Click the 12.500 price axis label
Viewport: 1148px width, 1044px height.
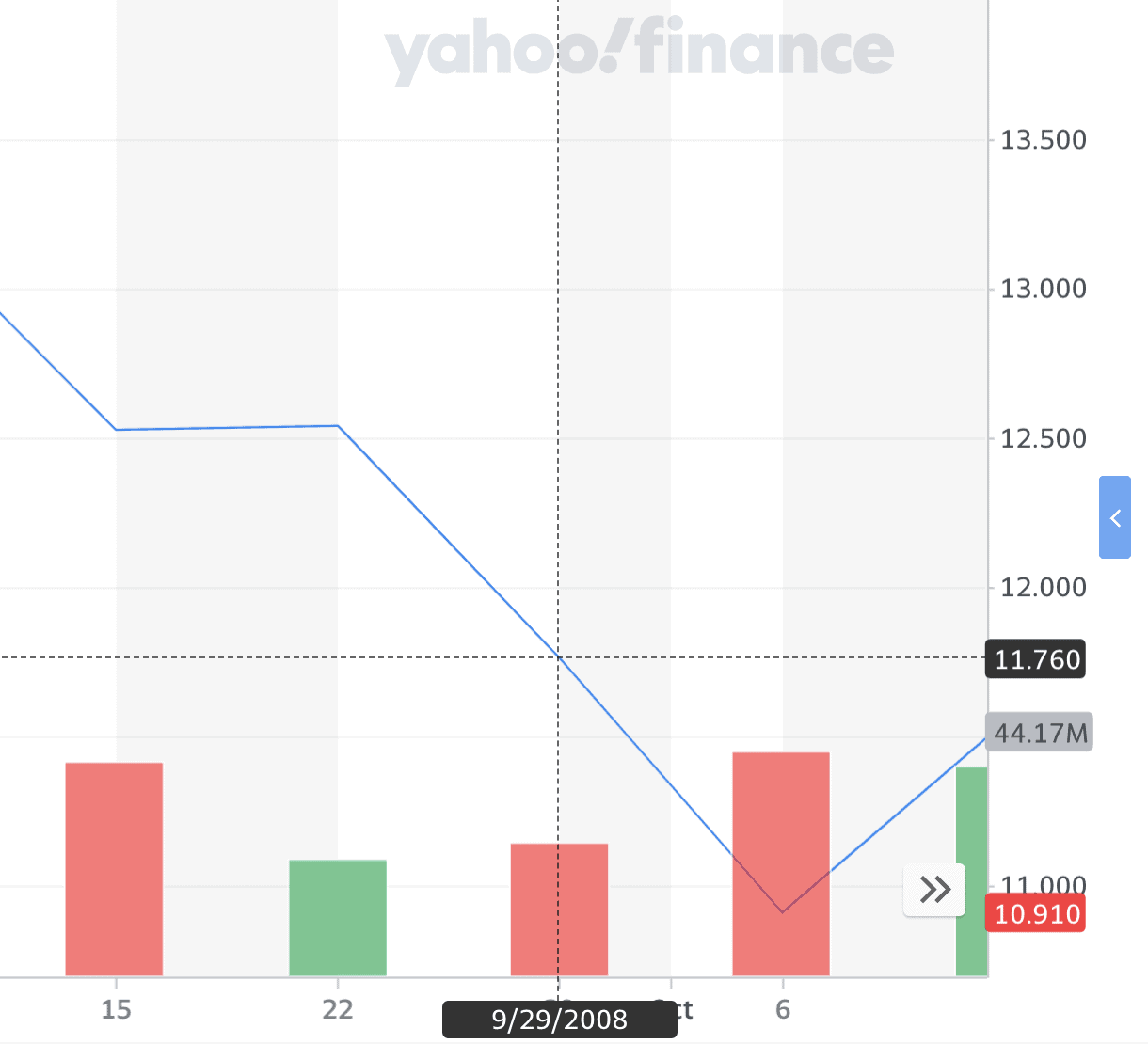pyautogui.click(x=1043, y=438)
